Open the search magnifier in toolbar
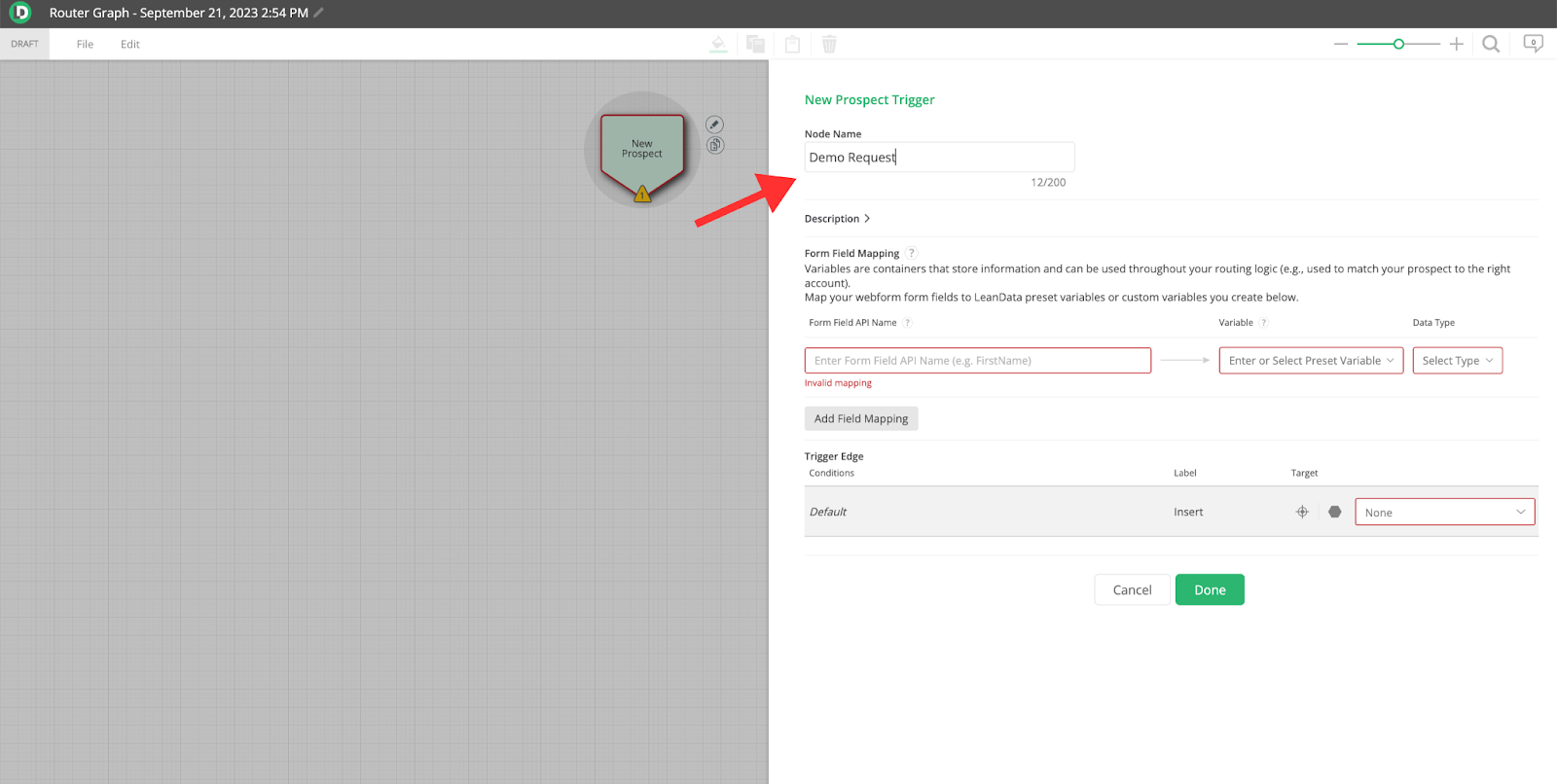Viewport: 1557px width, 784px height. point(1490,44)
